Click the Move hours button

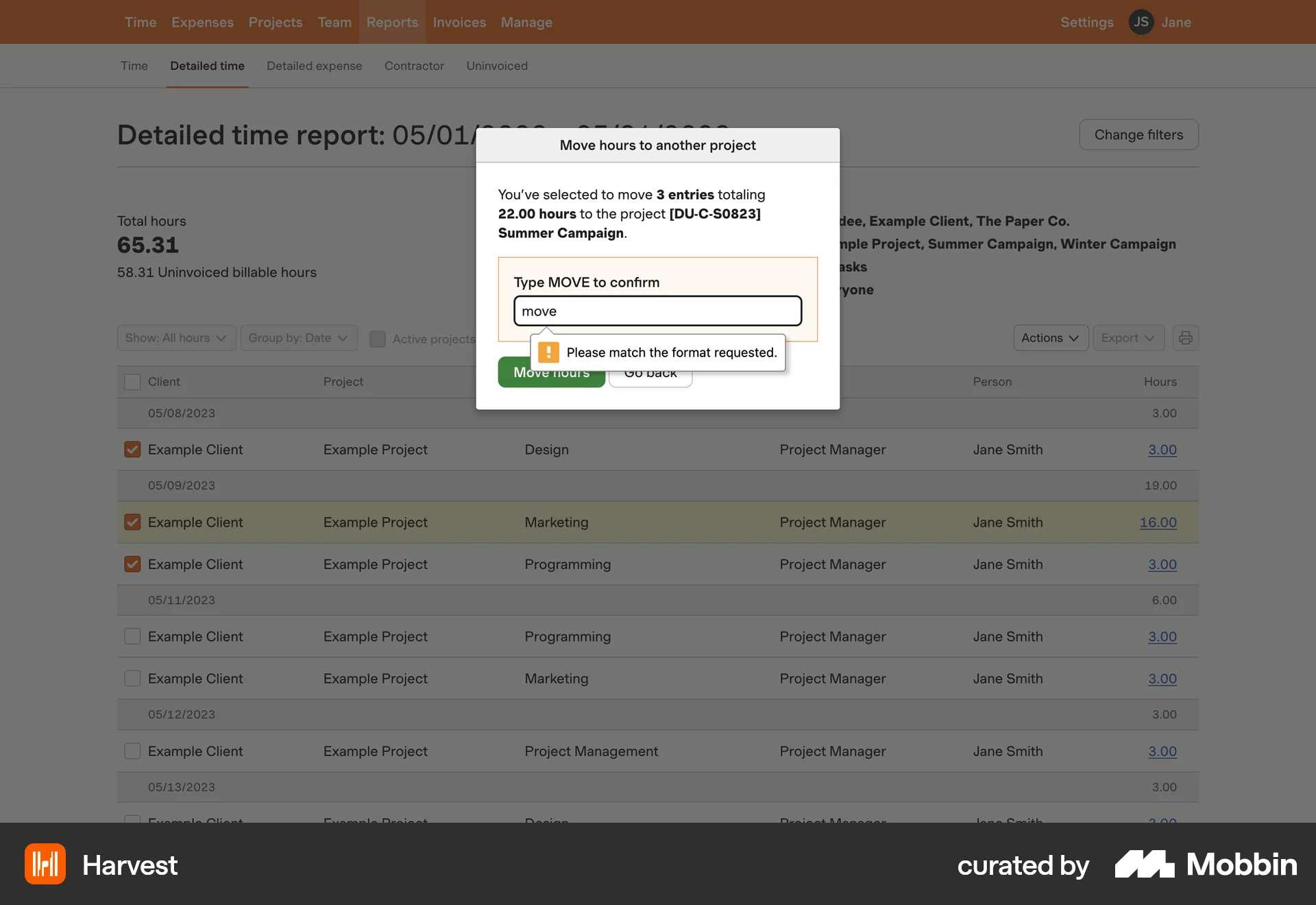point(552,372)
